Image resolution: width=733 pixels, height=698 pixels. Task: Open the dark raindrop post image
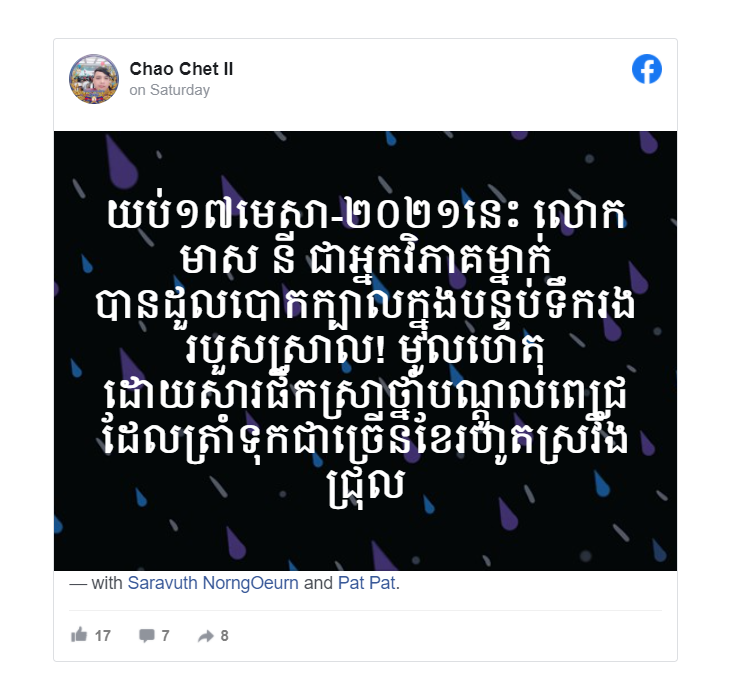[x=366, y=351]
